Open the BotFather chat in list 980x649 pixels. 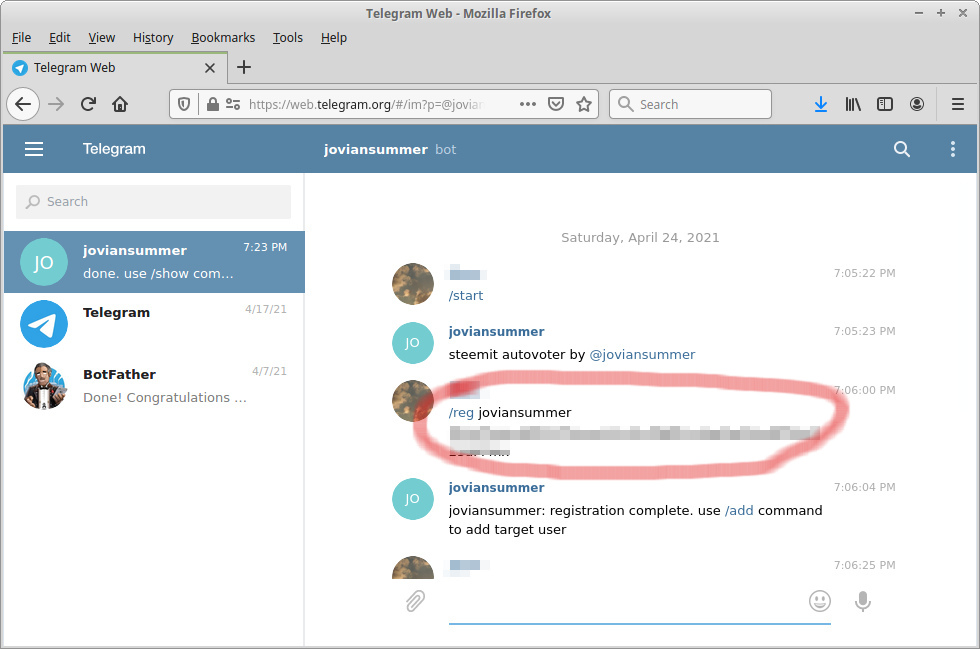(154, 386)
